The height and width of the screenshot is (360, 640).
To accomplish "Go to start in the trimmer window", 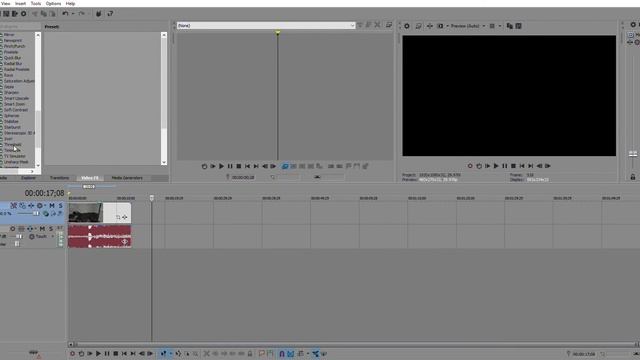I will point(247,166).
